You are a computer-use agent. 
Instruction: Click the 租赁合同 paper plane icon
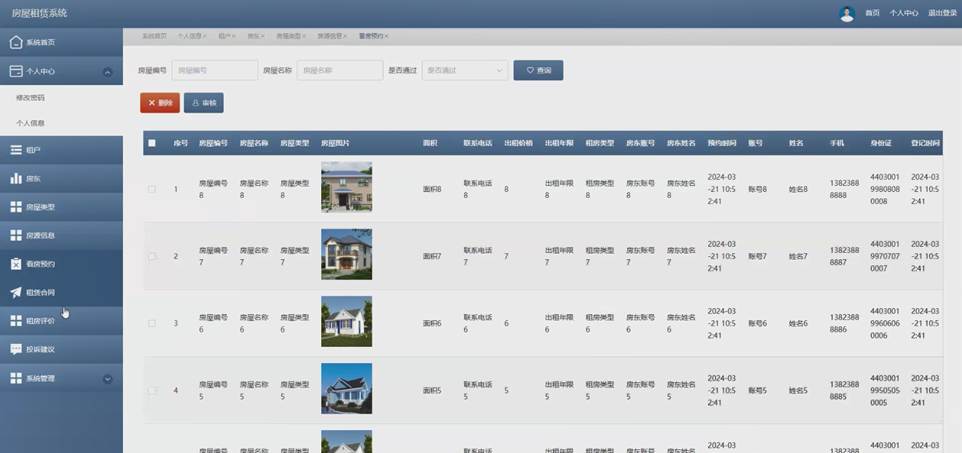[x=16, y=292]
